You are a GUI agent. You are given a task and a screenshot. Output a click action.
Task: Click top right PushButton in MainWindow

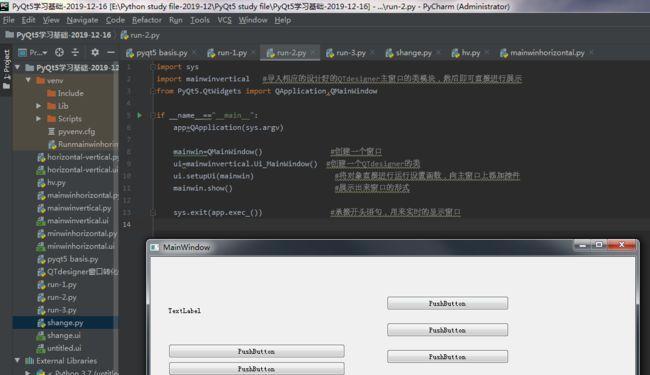(x=447, y=303)
